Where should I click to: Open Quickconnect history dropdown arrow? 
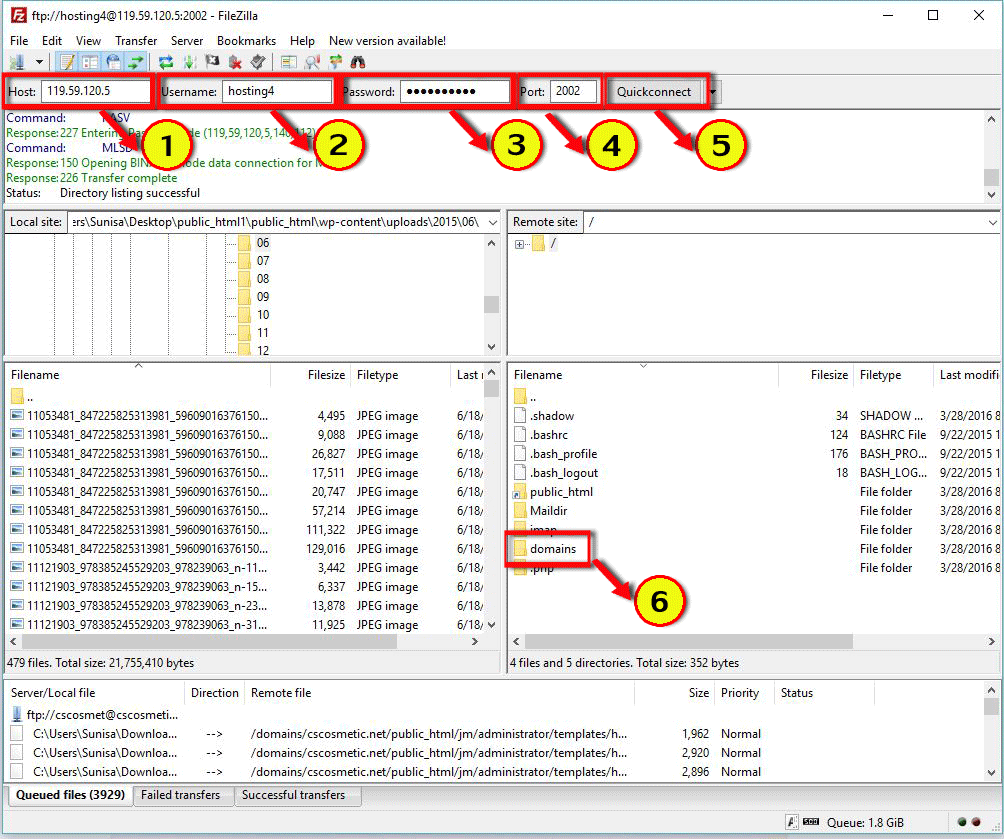(x=713, y=92)
